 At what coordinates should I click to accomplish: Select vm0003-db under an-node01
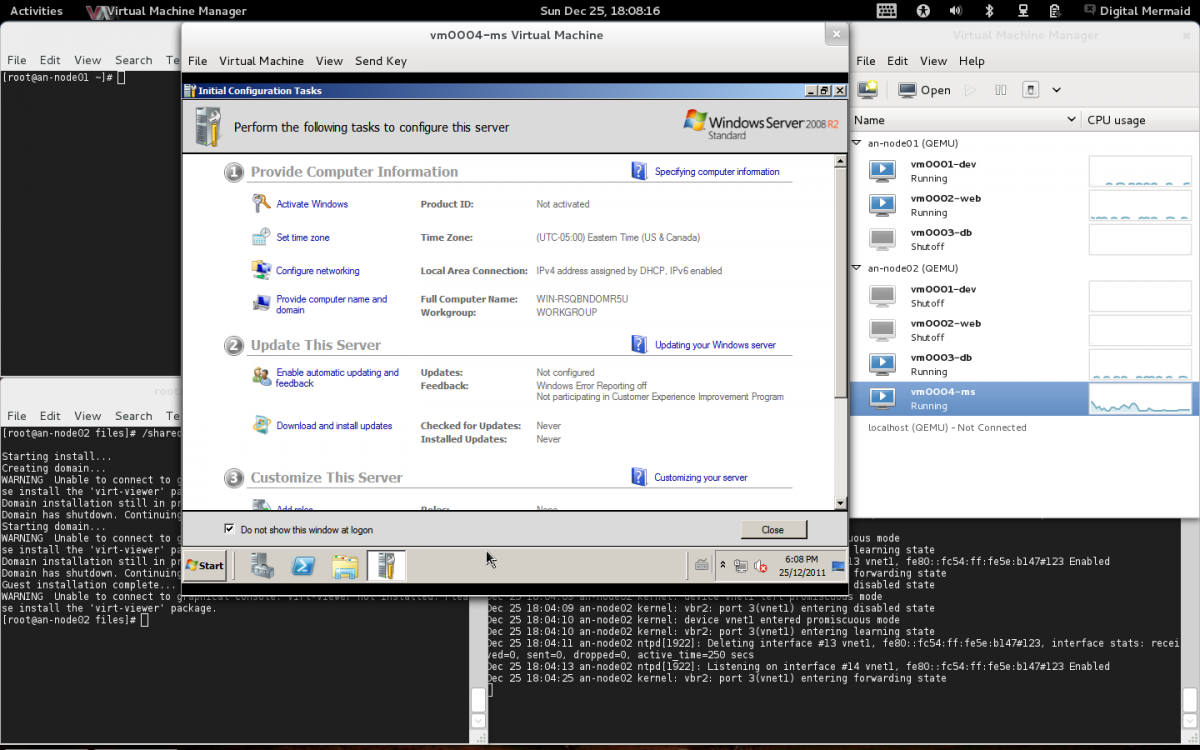coord(940,239)
